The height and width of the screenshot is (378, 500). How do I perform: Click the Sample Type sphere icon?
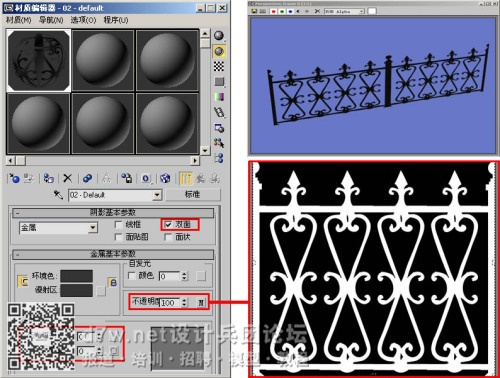pyautogui.click(x=219, y=36)
